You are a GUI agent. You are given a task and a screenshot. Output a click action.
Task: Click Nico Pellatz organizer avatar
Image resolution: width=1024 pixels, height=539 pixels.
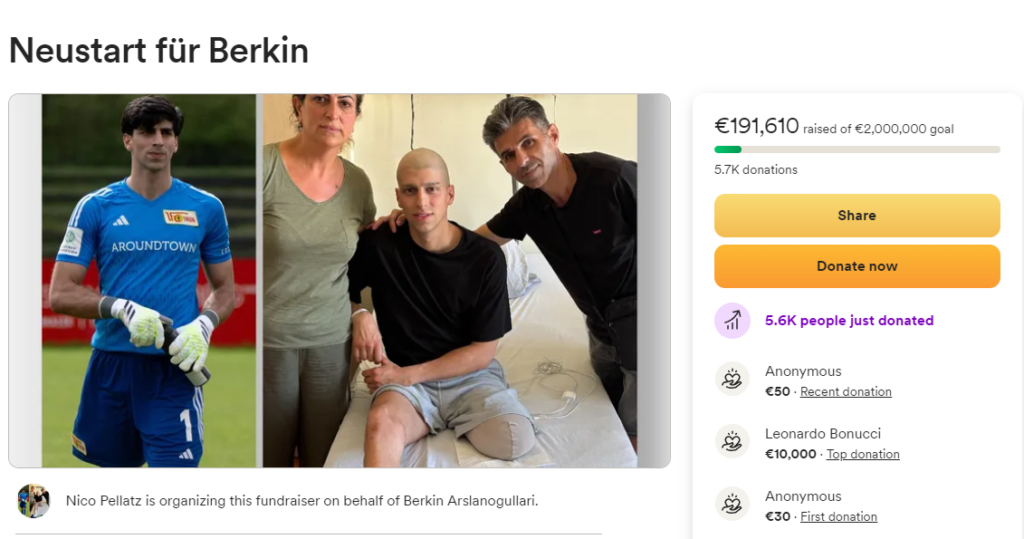[x=33, y=501]
